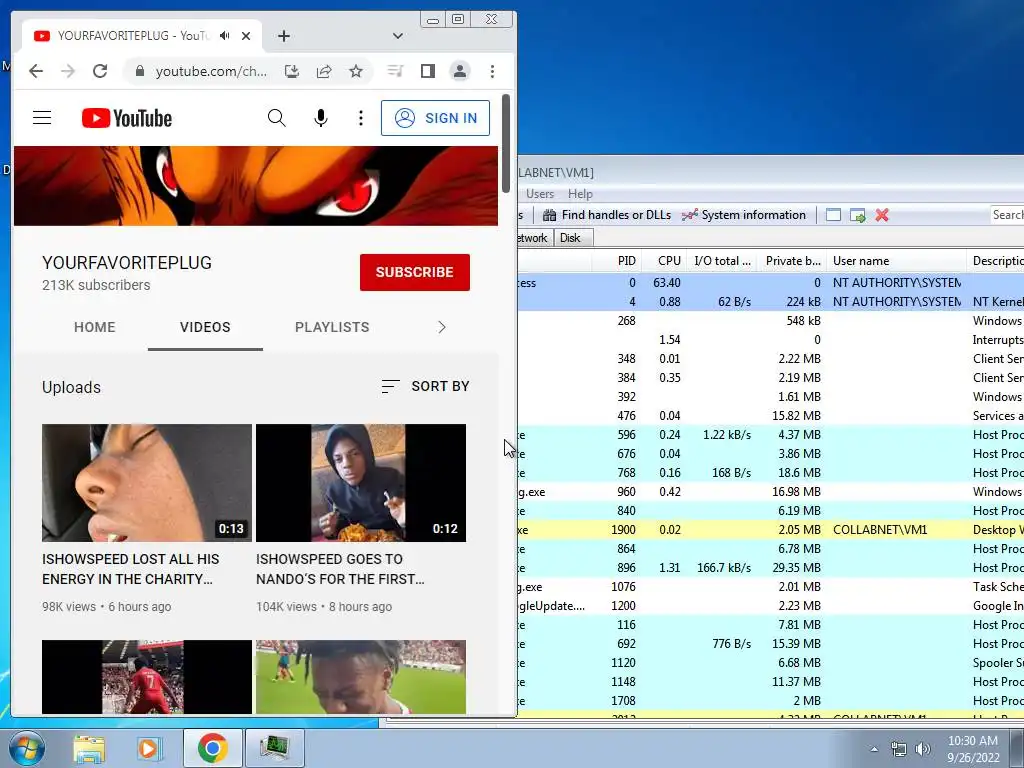1024x768 pixels.
Task: Click find window and thread icon
Action: pos(857,215)
